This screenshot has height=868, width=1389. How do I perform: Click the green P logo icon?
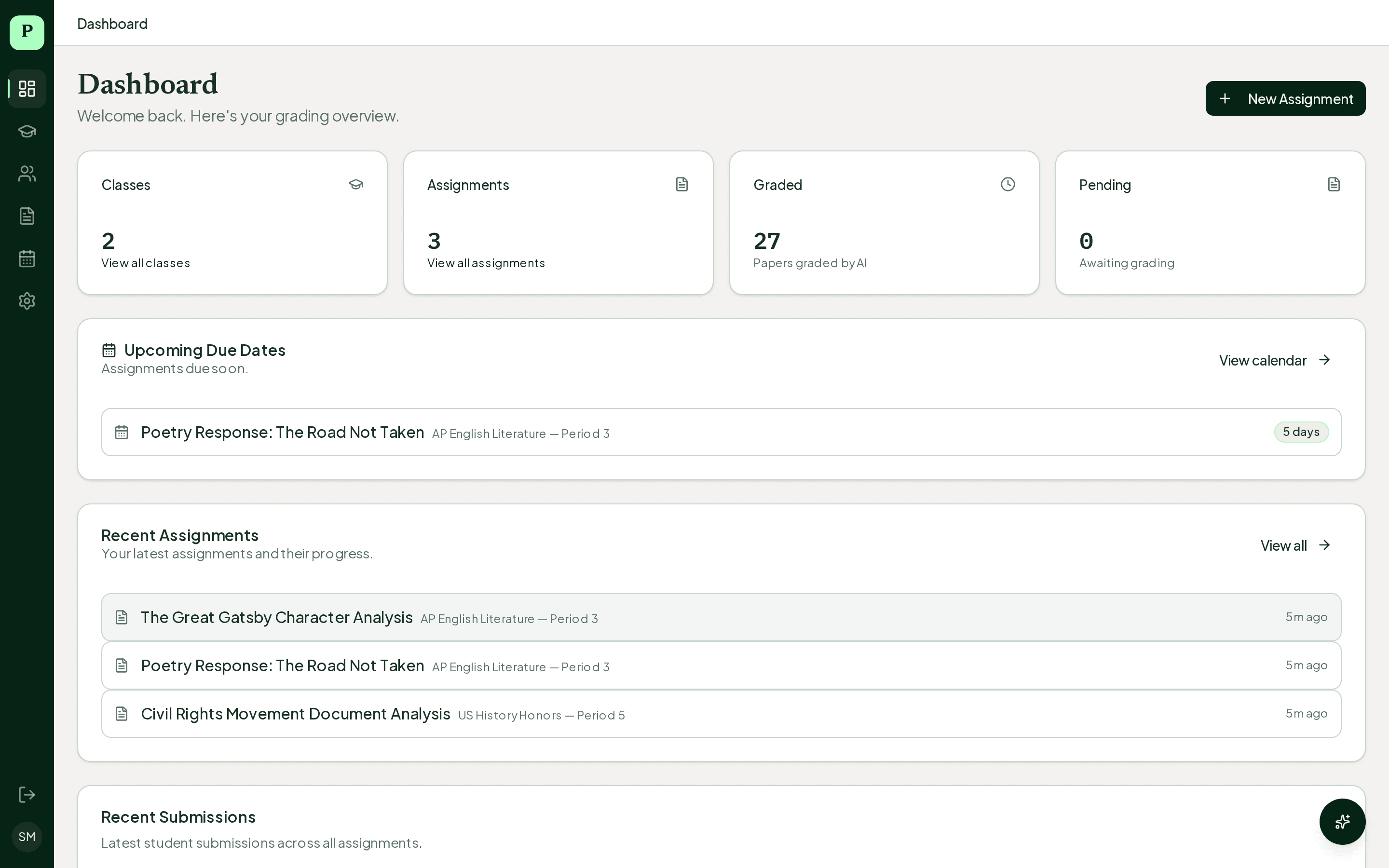(x=27, y=32)
